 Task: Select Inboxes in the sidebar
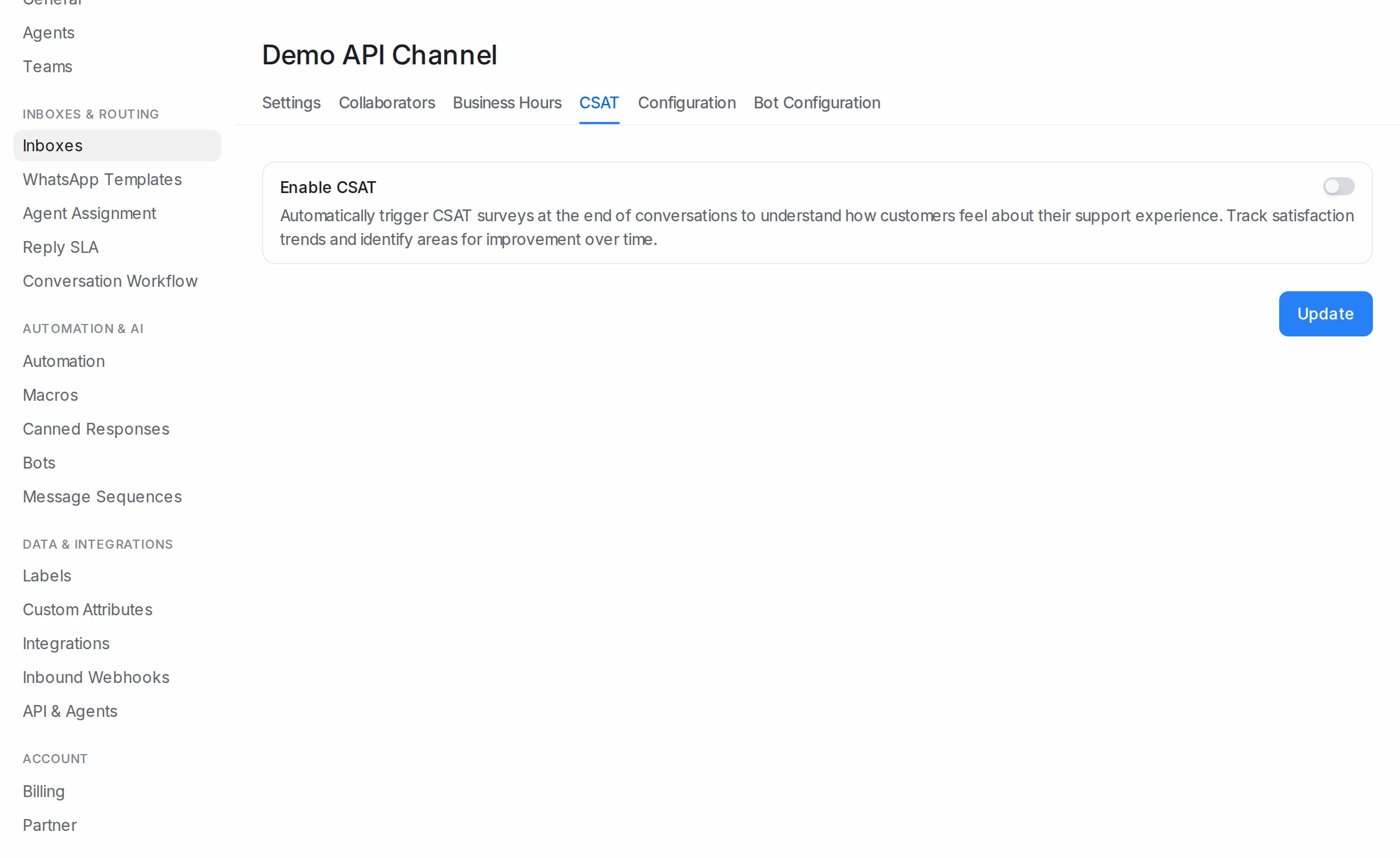[117, 146]
